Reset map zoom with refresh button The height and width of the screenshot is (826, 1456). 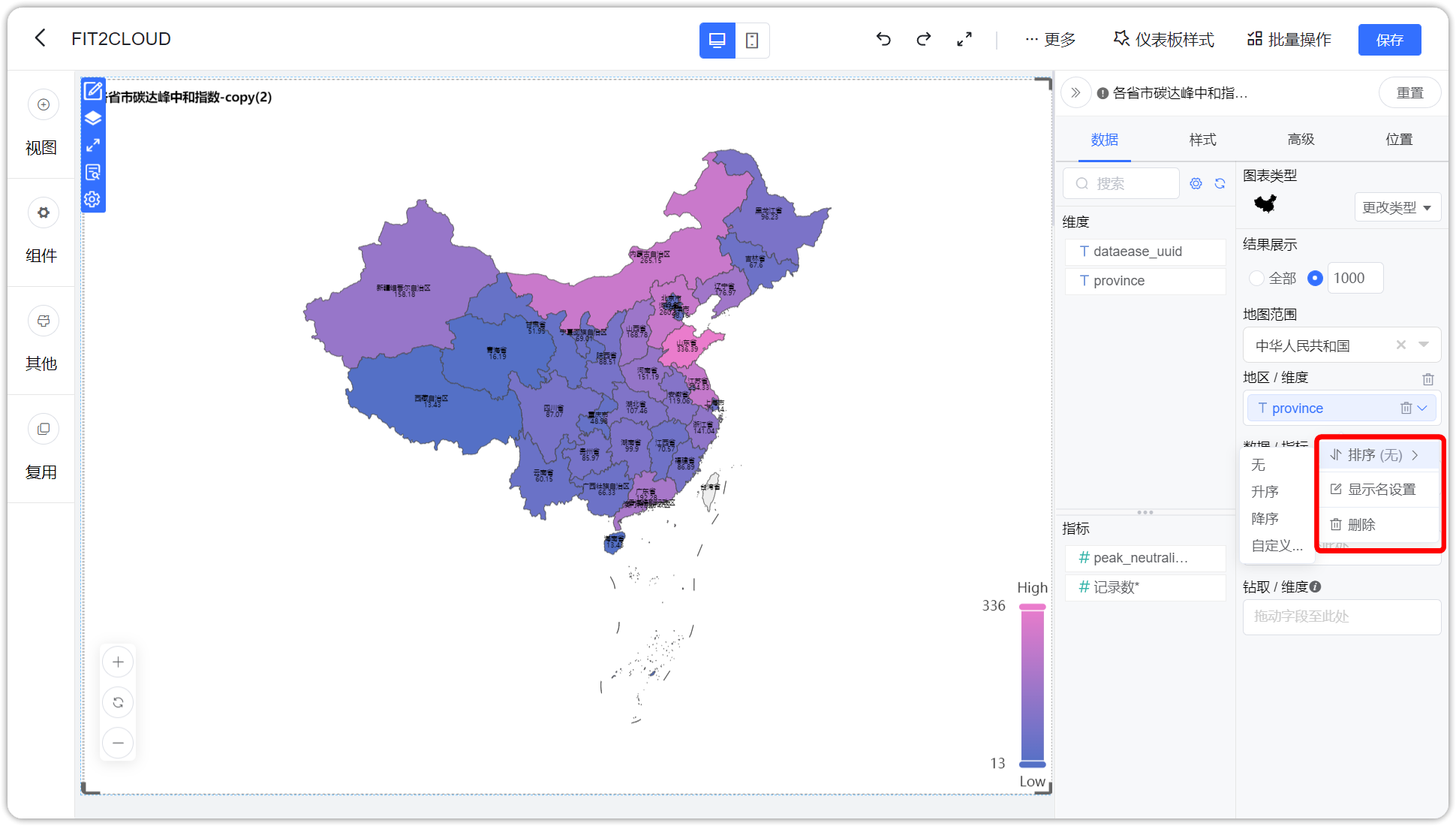point(118,702)
